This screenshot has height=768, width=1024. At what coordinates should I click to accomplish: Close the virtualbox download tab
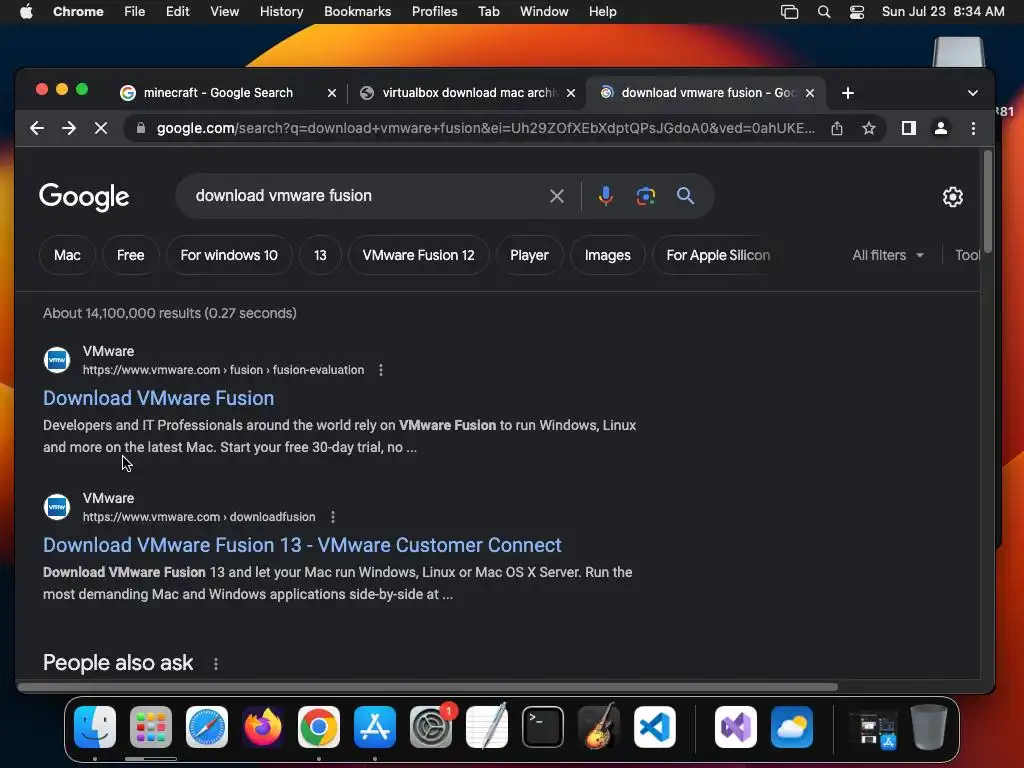pos(571,93)
